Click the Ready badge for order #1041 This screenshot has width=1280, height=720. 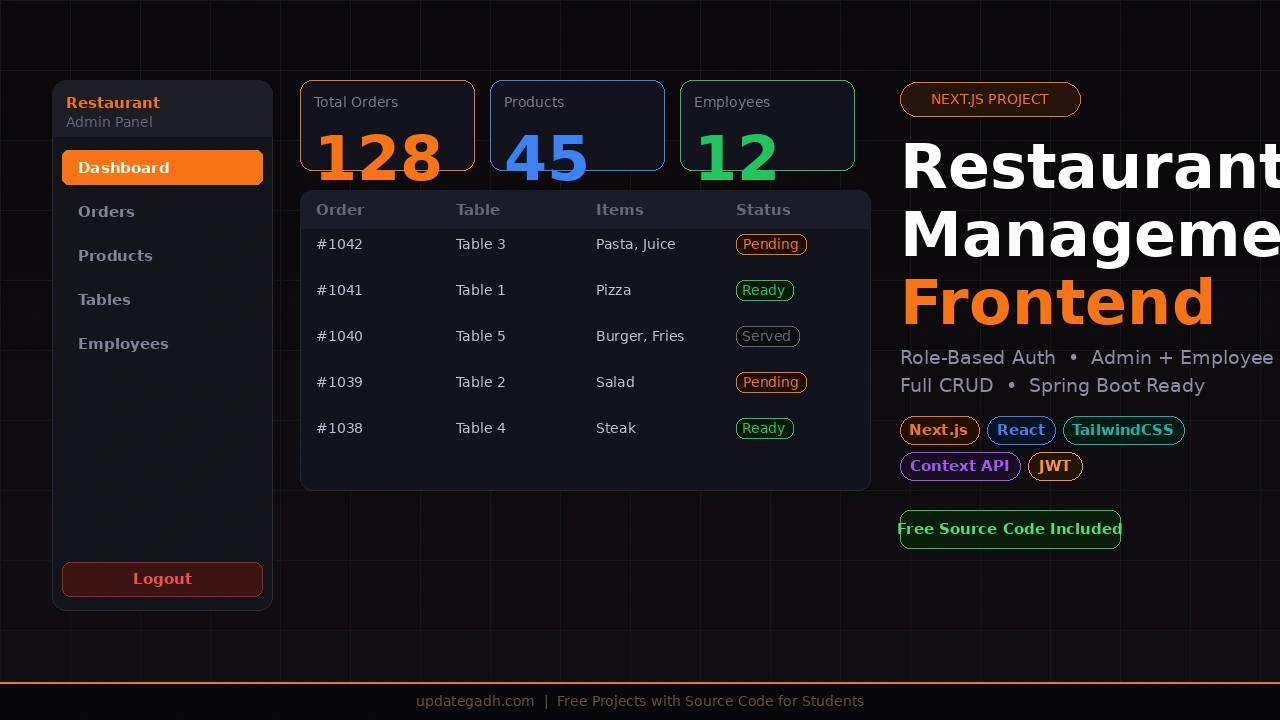click(x=764, y=290)
